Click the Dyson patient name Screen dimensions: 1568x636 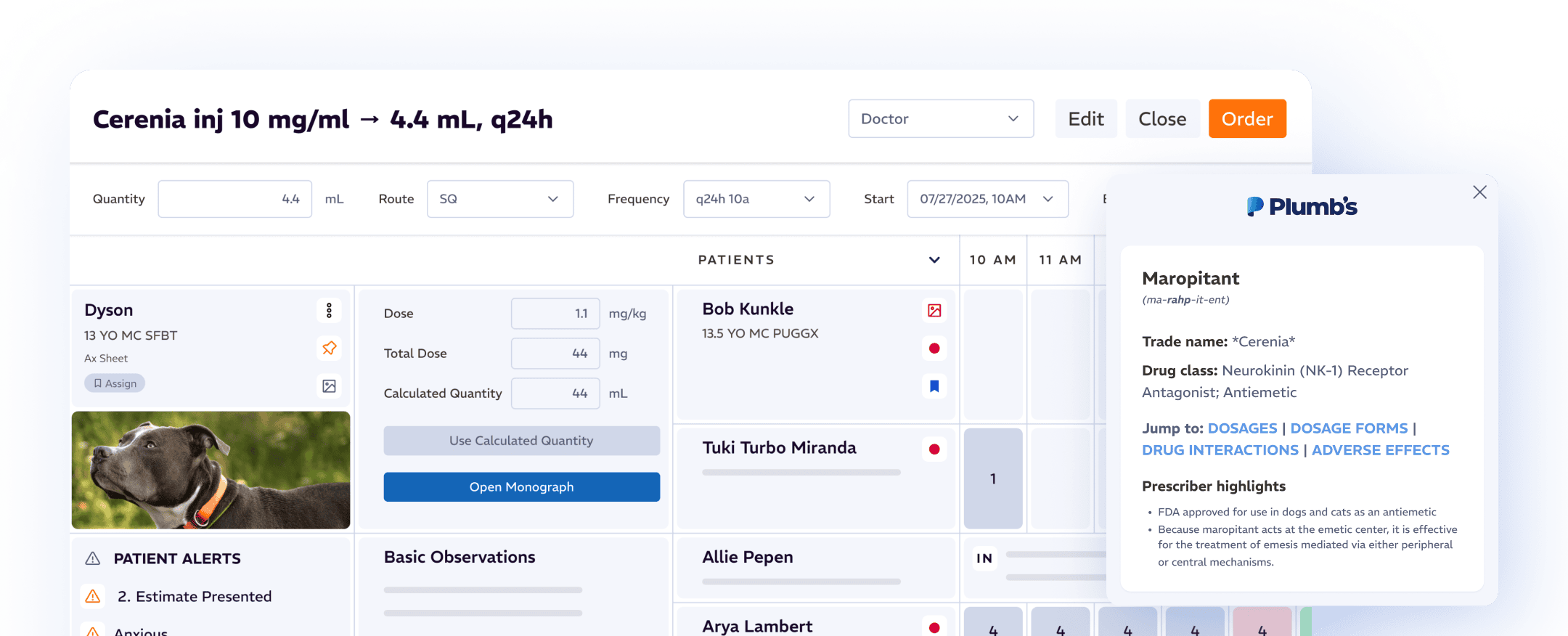tap(108, 310)
